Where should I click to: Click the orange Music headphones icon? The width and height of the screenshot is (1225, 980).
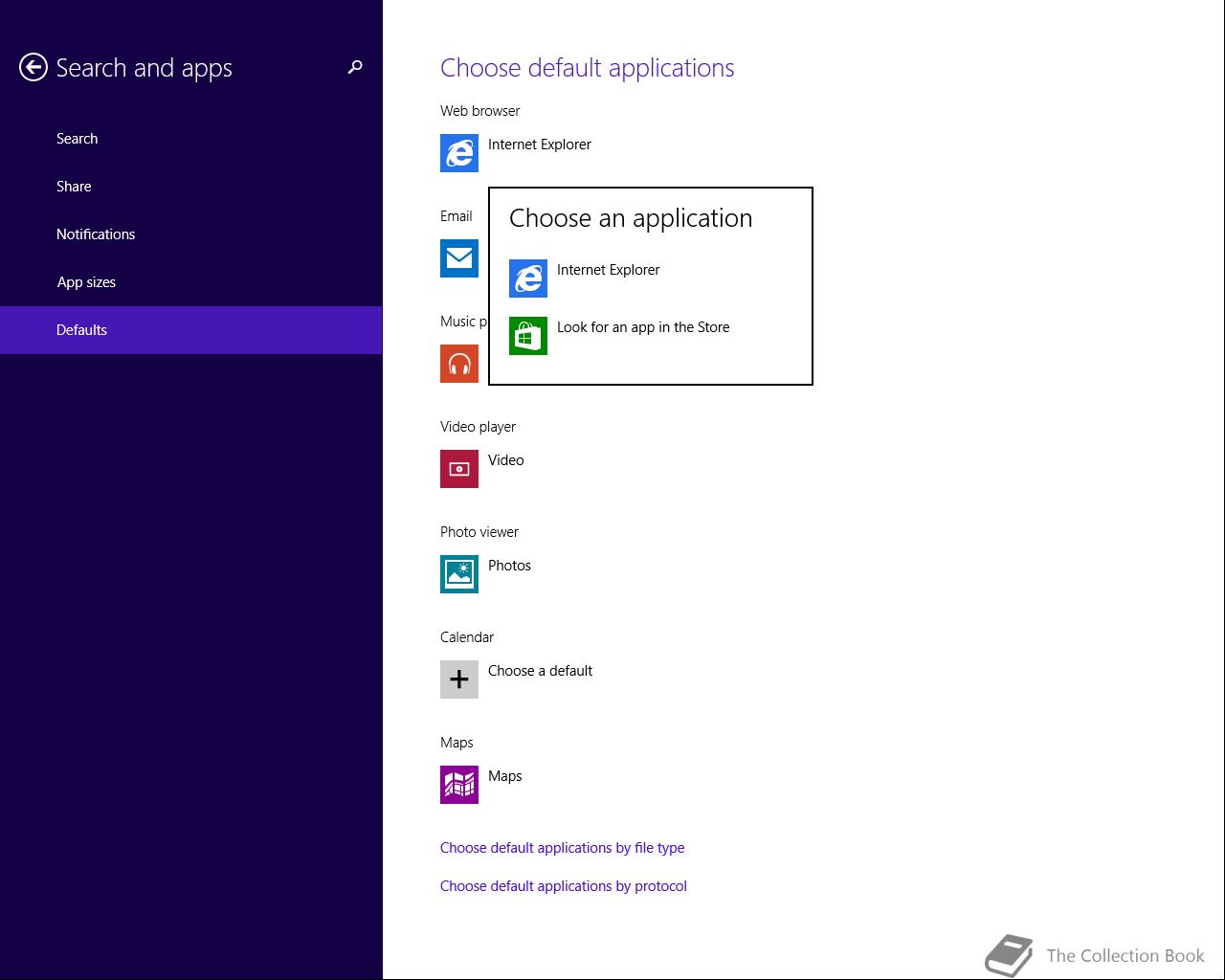point(459,364)
